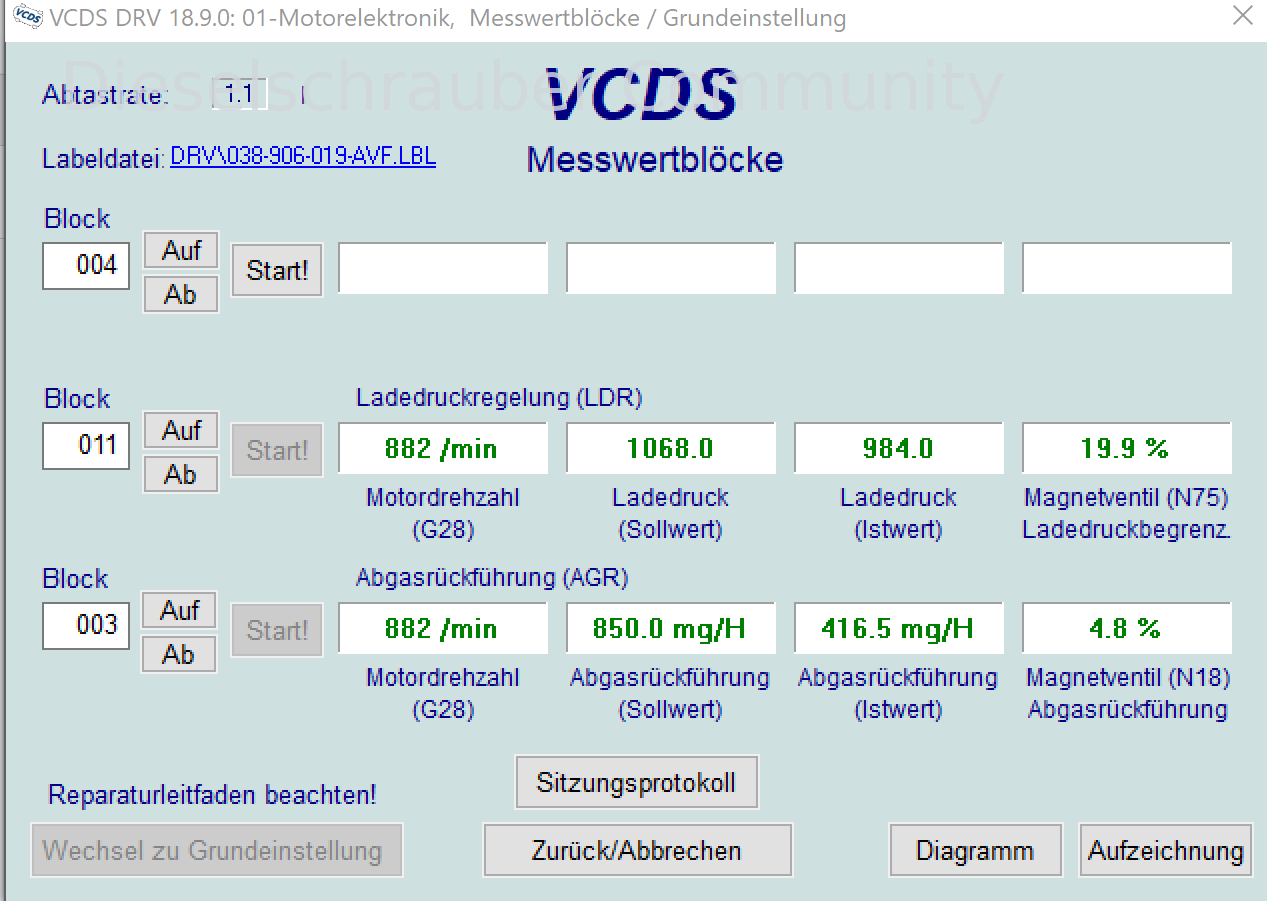Image resolution: width=1267 pixels, height=901 pixels.
Task: Click the Abtastrate value field showing 1.1
Action: (x=239, y=95)
